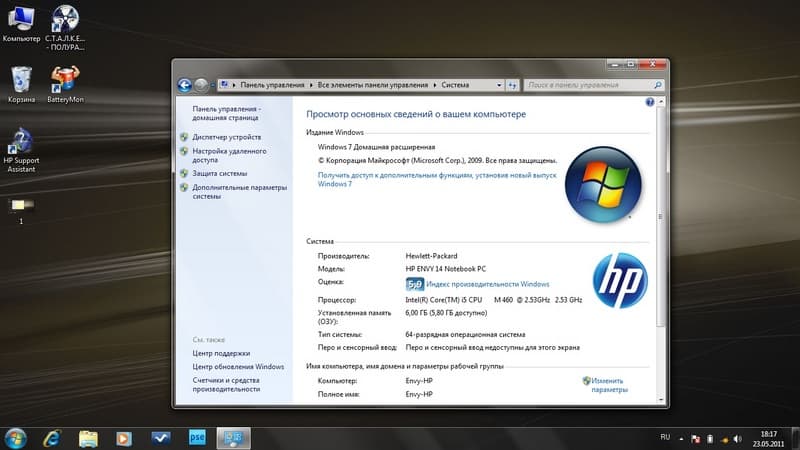
Task: Open Центр обновления Windows link
Action: coord(238,367)
